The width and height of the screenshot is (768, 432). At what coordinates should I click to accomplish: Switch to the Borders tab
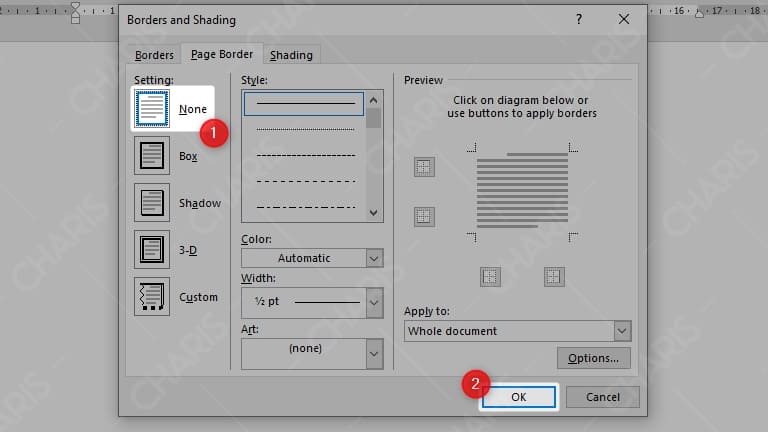coord(154,55)
